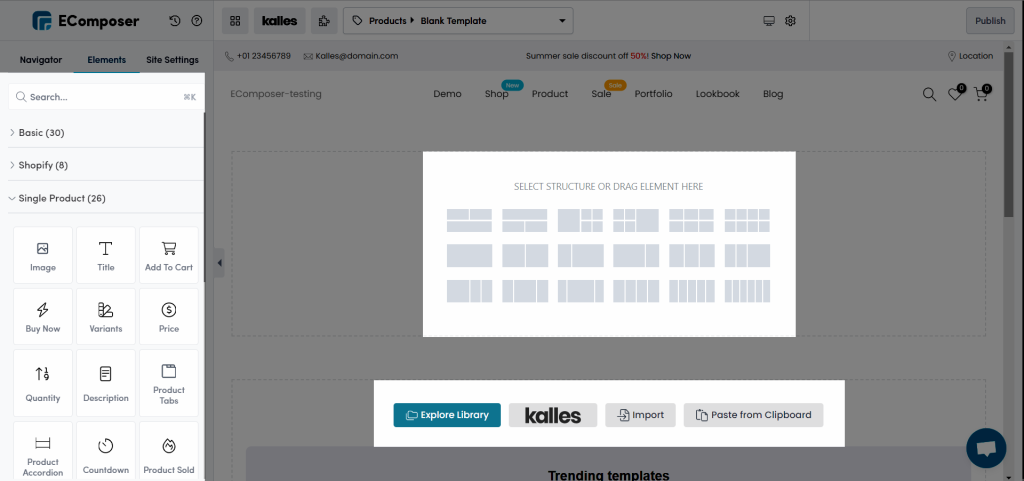Collapse the left sidebar panel arrow

click(219, 263)
